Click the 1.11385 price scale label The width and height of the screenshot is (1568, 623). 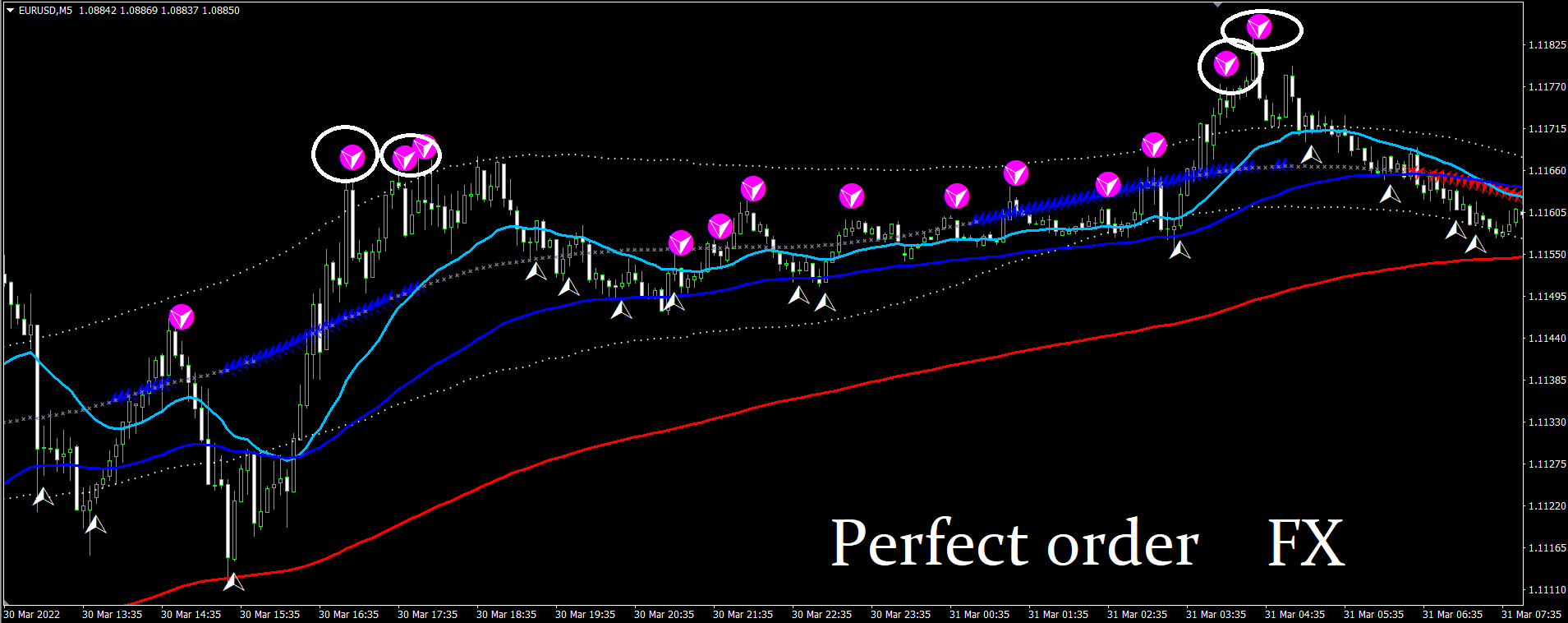1547,381
